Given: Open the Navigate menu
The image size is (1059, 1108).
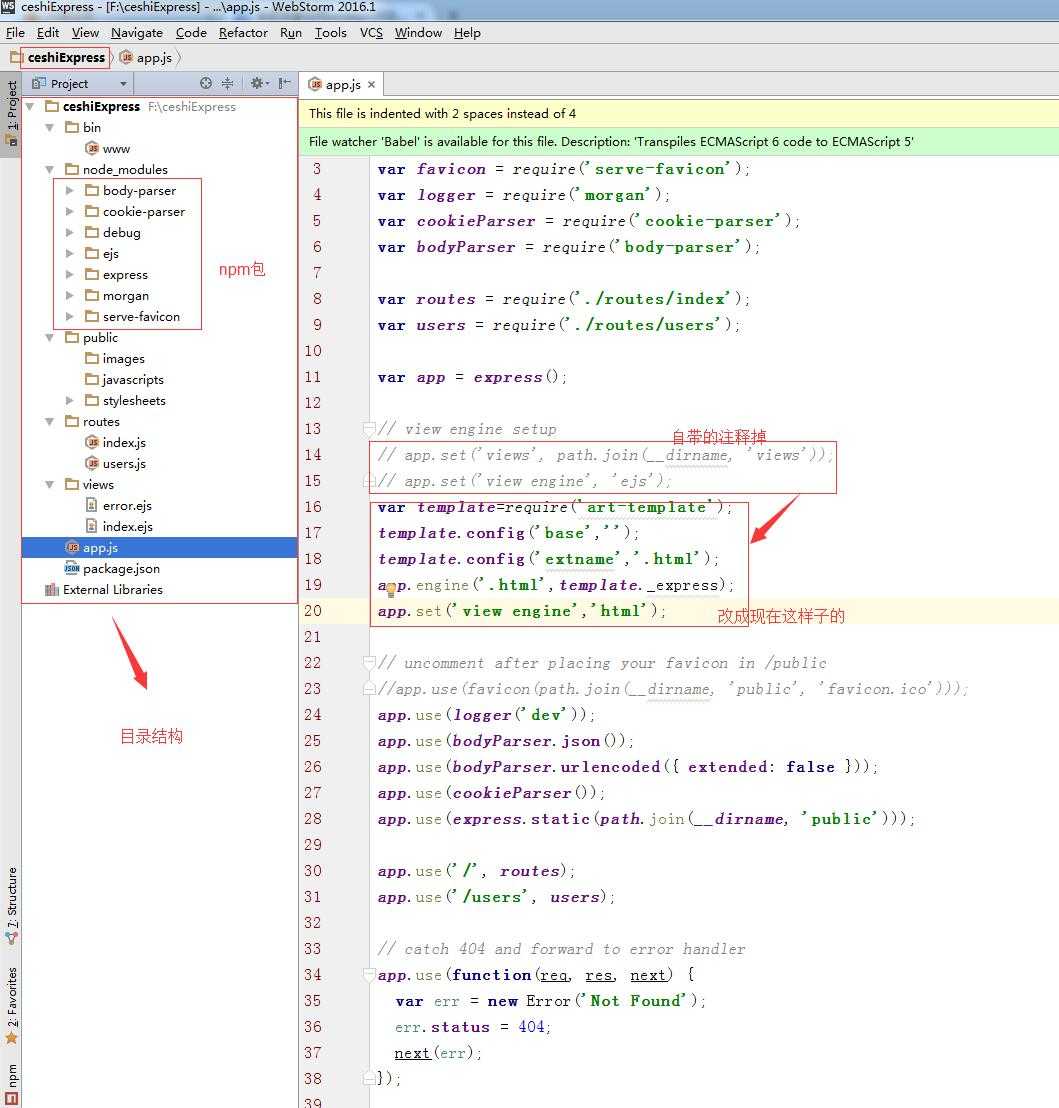Looking at the screenshot, I should (x=136, y=33).
